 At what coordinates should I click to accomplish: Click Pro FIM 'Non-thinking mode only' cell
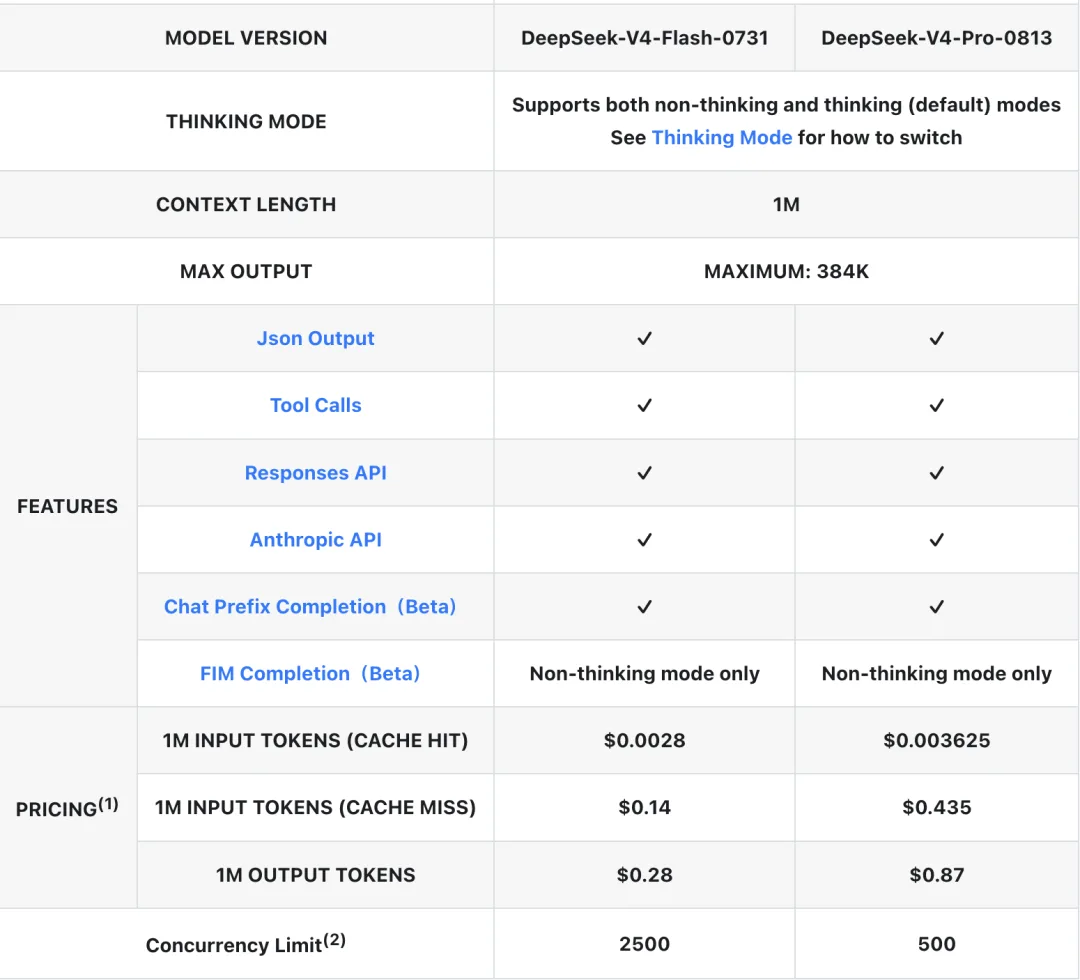(936, 673)
